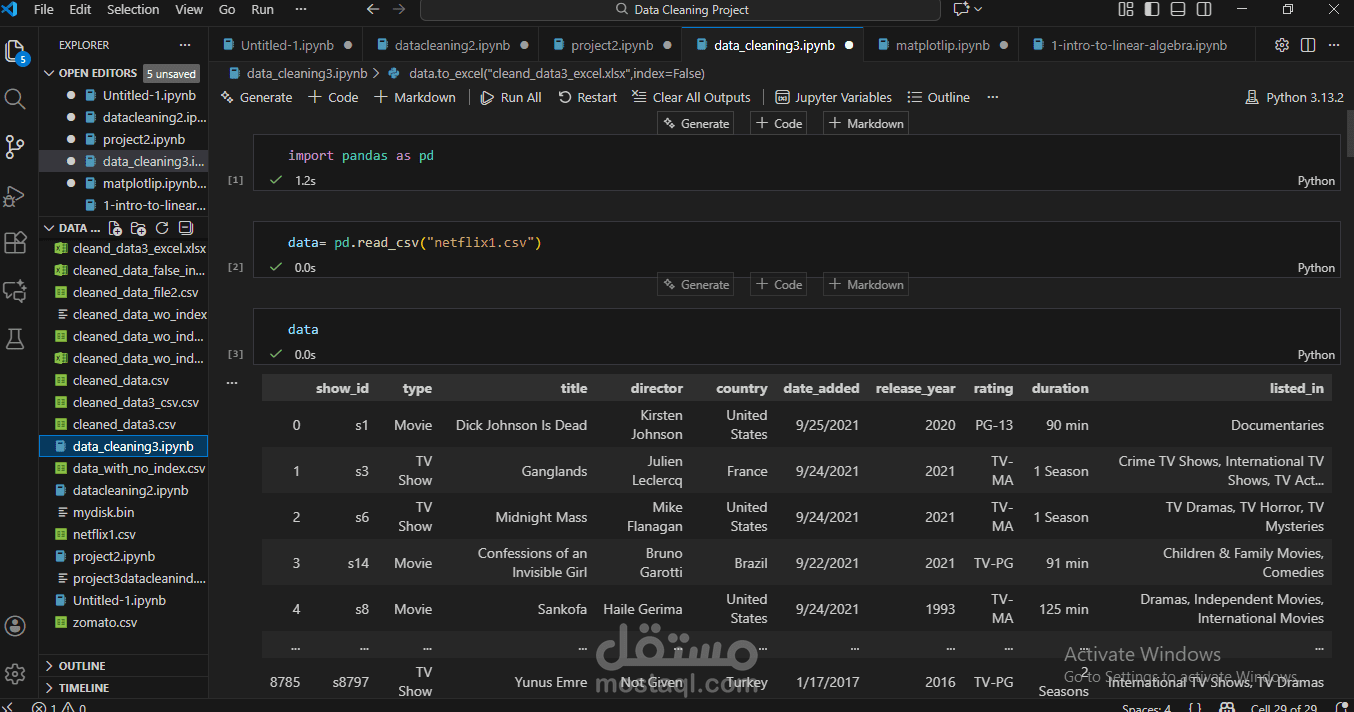Click the New Folder icon in explorer
1354x712 pixels.
point(138,228)
